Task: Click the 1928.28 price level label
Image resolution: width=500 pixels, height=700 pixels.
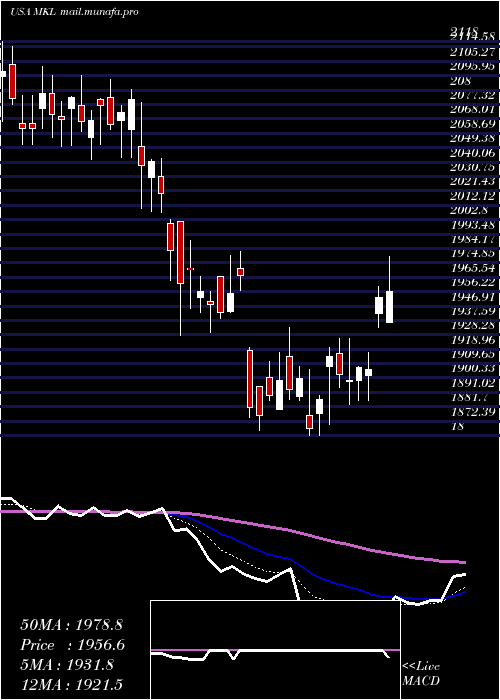Action: (473, 325)
